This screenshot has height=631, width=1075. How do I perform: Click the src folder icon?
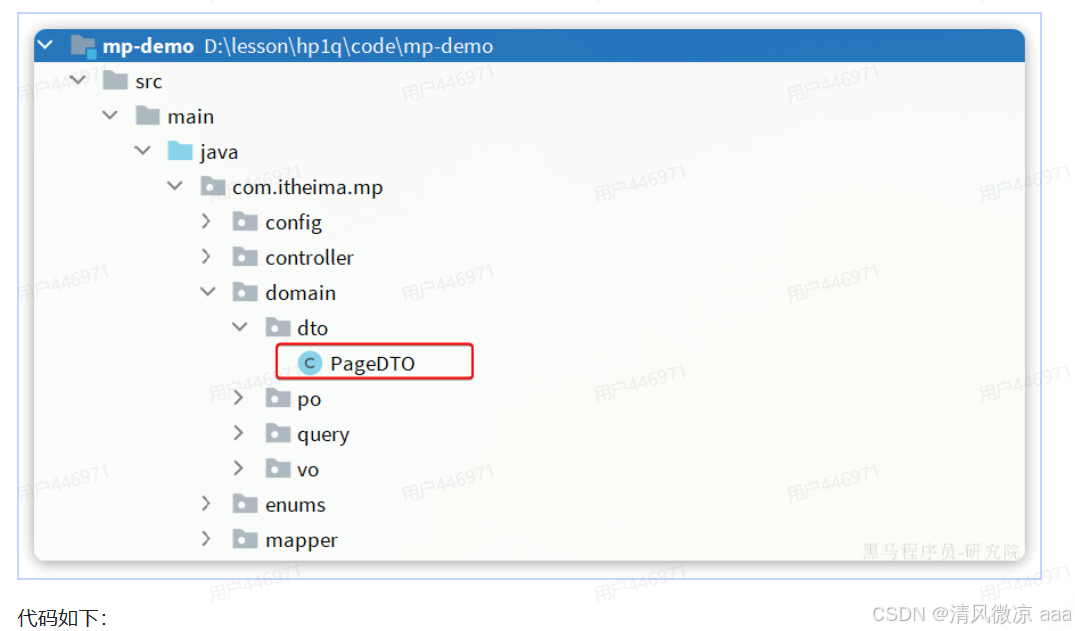pos(115,81)
